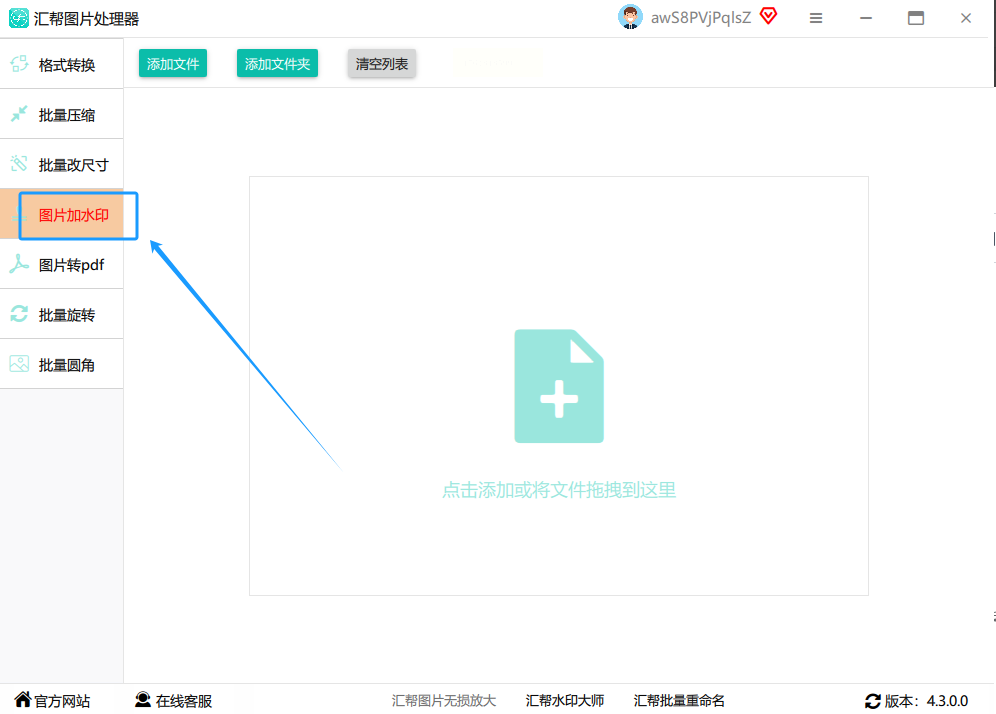Click the batch rounded-corner picture icon
The height and width of the screenshot is (714, 996).
coord(19,364)
